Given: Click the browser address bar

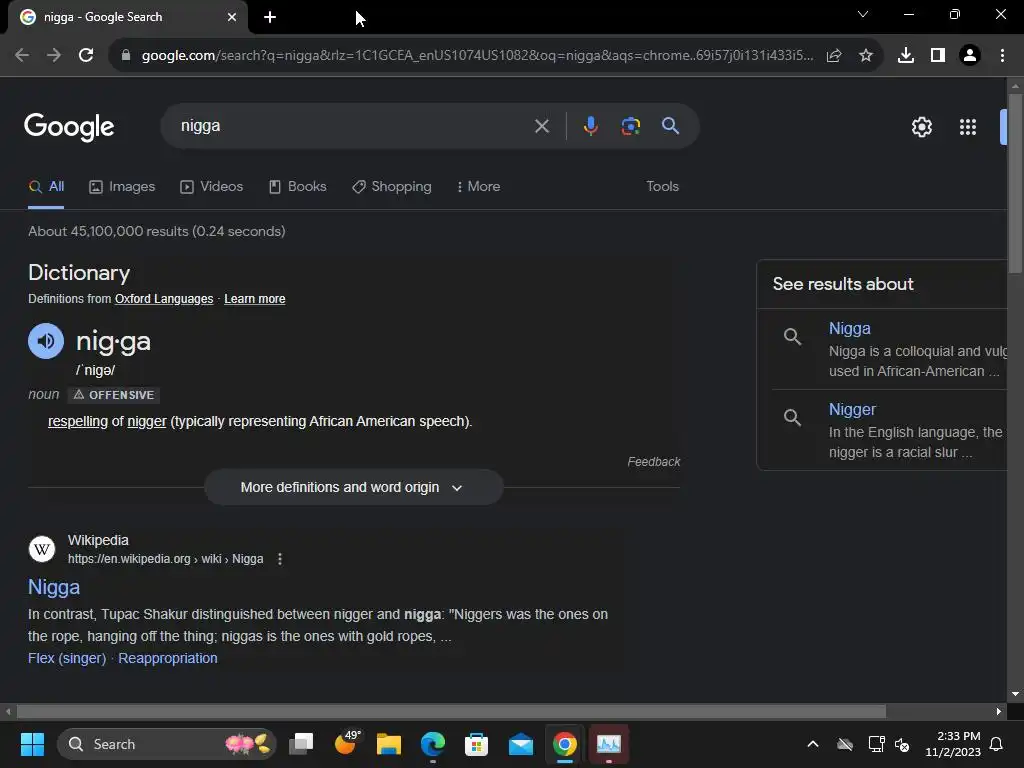Looking at the screenshot, I should (477, 56).
